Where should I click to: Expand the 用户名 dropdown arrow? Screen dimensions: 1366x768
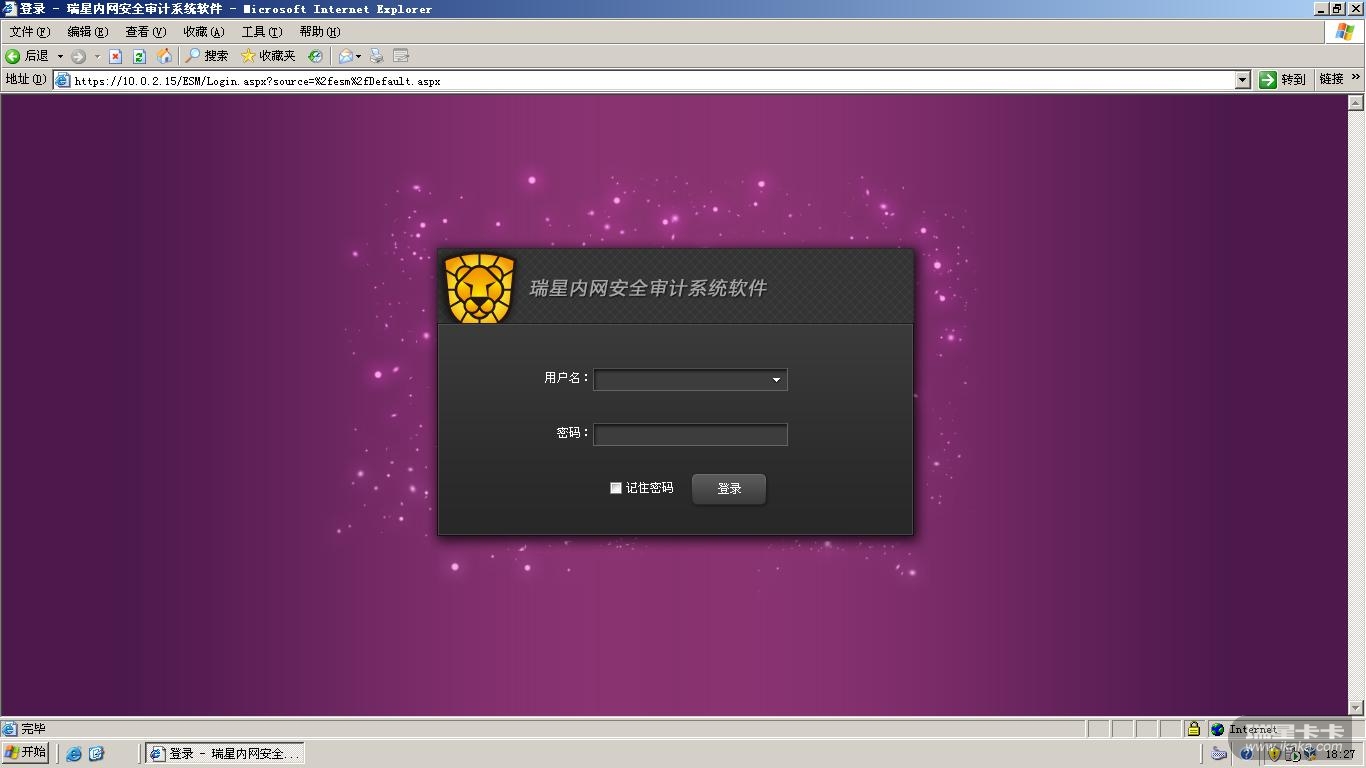click(x=776, y=380)
